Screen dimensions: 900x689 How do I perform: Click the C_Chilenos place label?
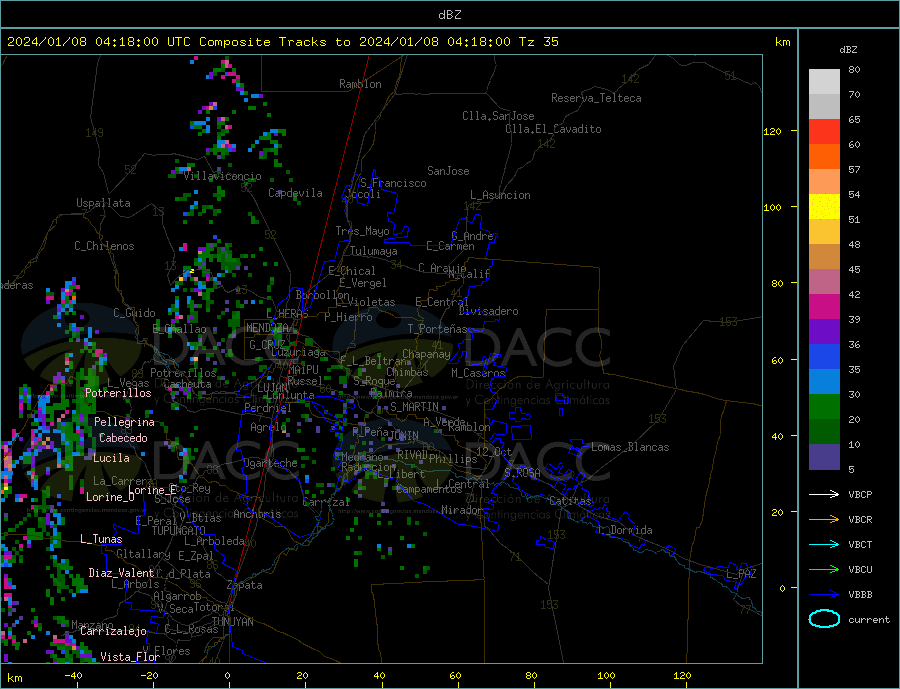(x=104, y=246)
